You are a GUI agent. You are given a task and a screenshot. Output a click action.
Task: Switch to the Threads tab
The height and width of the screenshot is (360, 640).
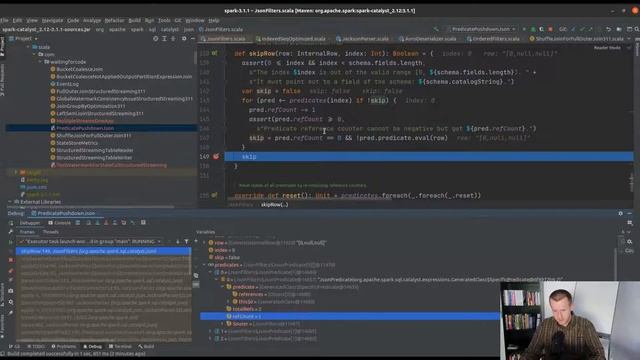51,232
